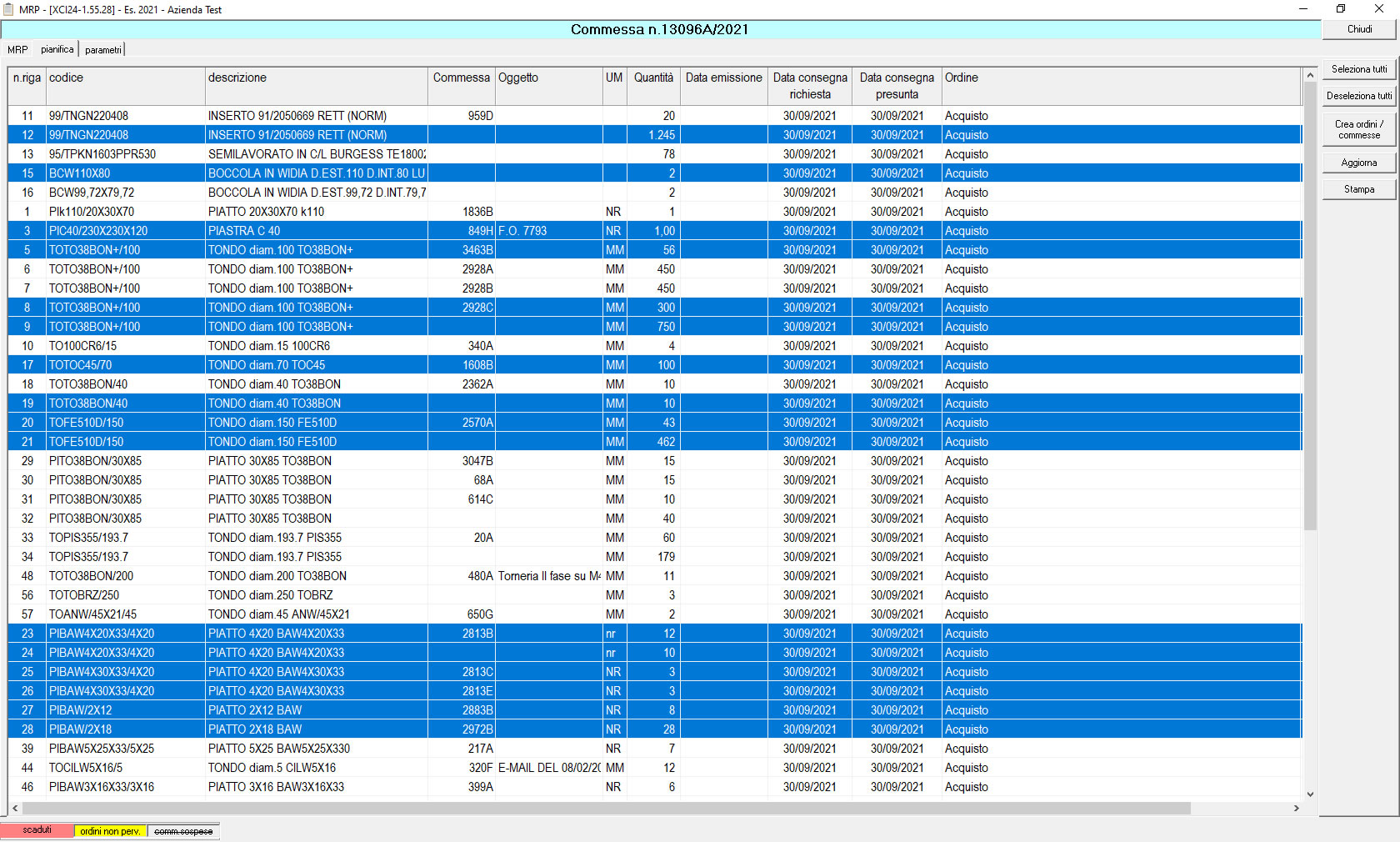Click the Stampa button
The height and width of the screenshot is (842, 1400).
[x=1359, y=189]
